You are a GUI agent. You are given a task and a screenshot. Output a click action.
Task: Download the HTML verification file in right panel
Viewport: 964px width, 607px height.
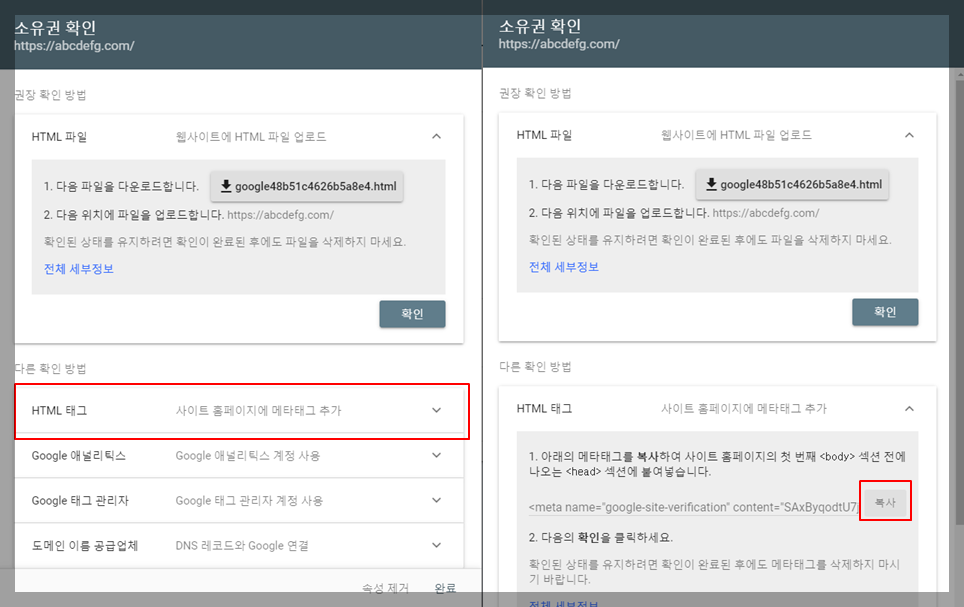tap(792, 184)
